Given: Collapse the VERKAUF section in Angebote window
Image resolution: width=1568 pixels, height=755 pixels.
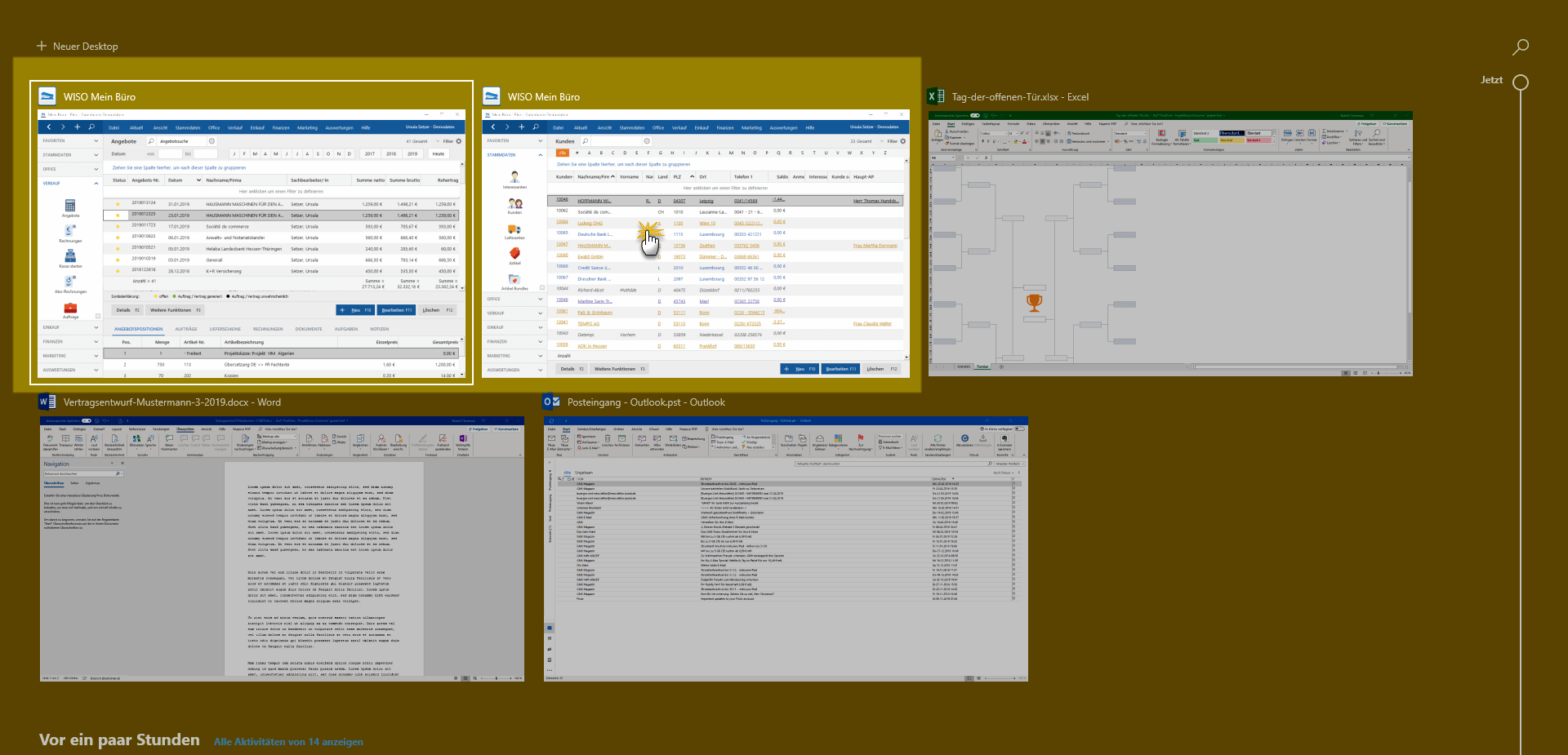Looking at the screenshot, I should click(96, 184).
